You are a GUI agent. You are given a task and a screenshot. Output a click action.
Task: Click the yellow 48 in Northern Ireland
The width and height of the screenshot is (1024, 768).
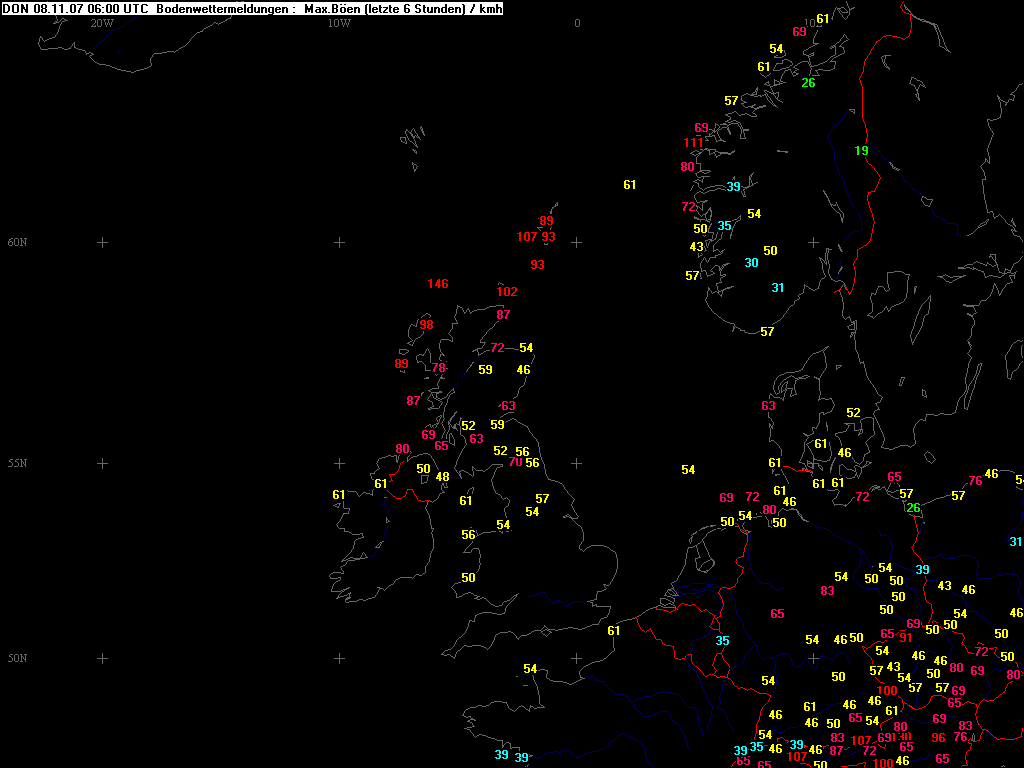(442, 477)
